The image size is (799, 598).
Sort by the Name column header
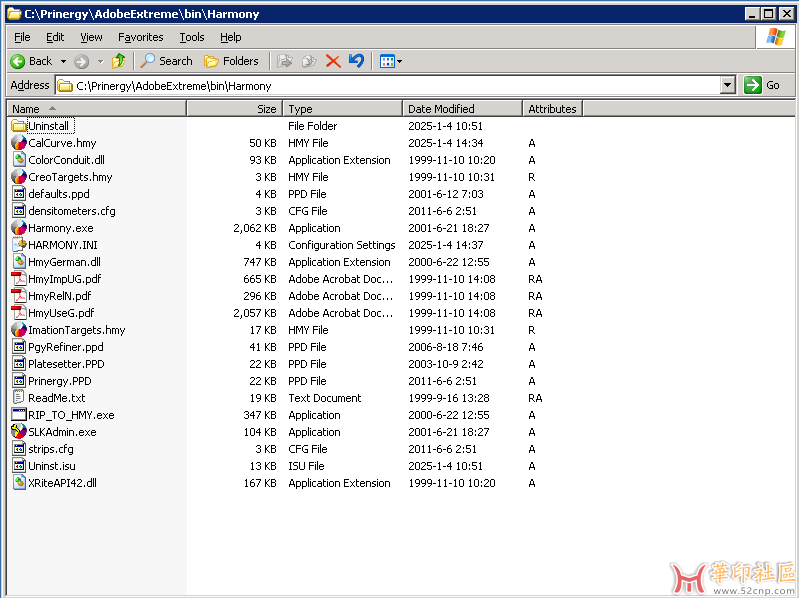[x=97, y=108]
